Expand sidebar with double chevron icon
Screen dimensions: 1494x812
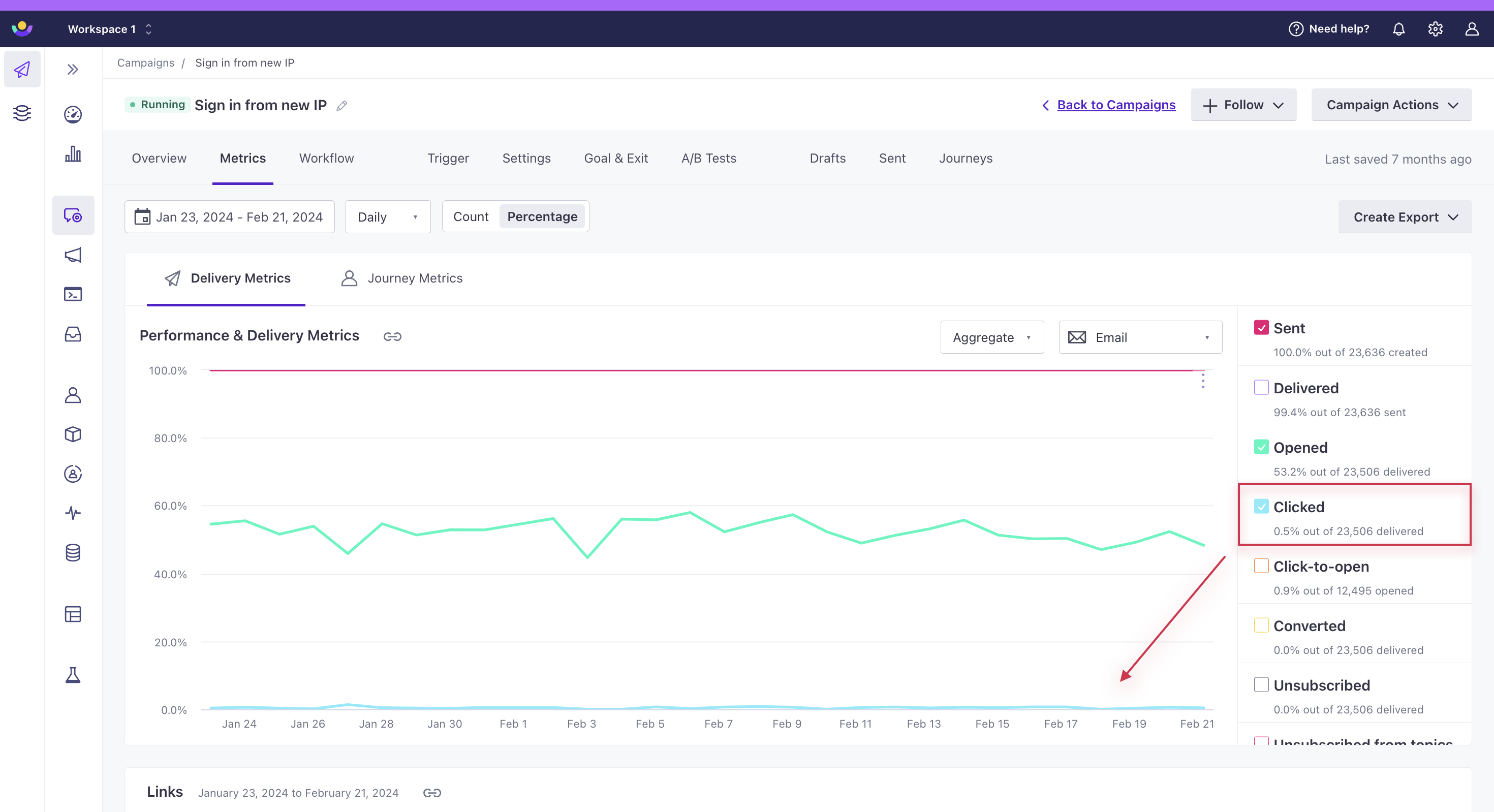73,70
